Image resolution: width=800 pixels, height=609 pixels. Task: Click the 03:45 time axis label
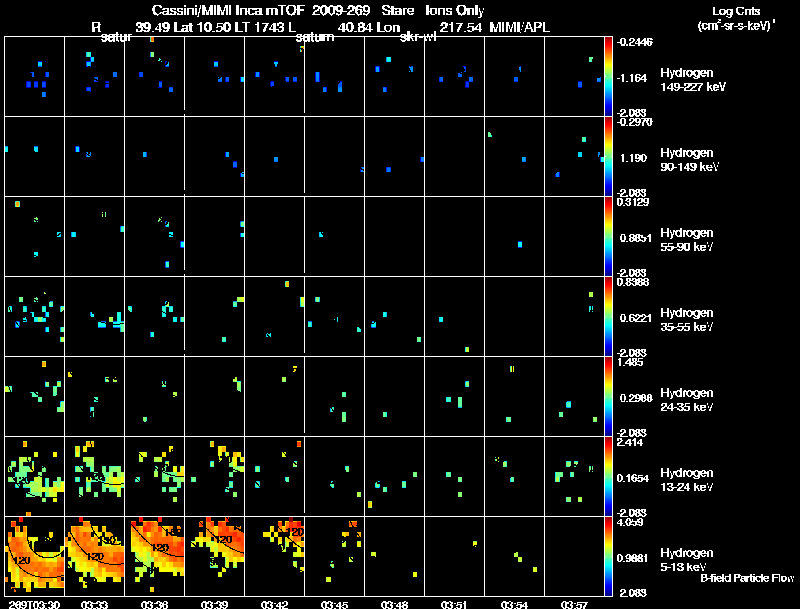point(334,605)
